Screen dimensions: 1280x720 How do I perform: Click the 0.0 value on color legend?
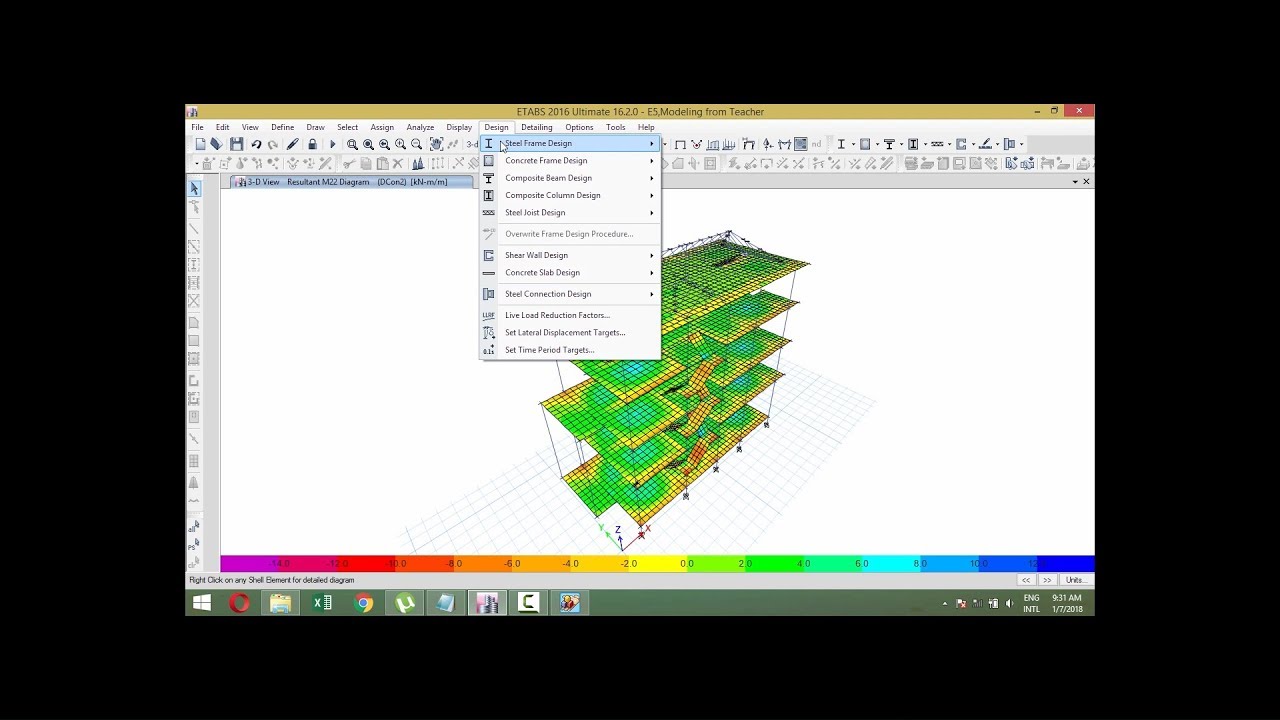pyautogui.click(x=687, y=564)
